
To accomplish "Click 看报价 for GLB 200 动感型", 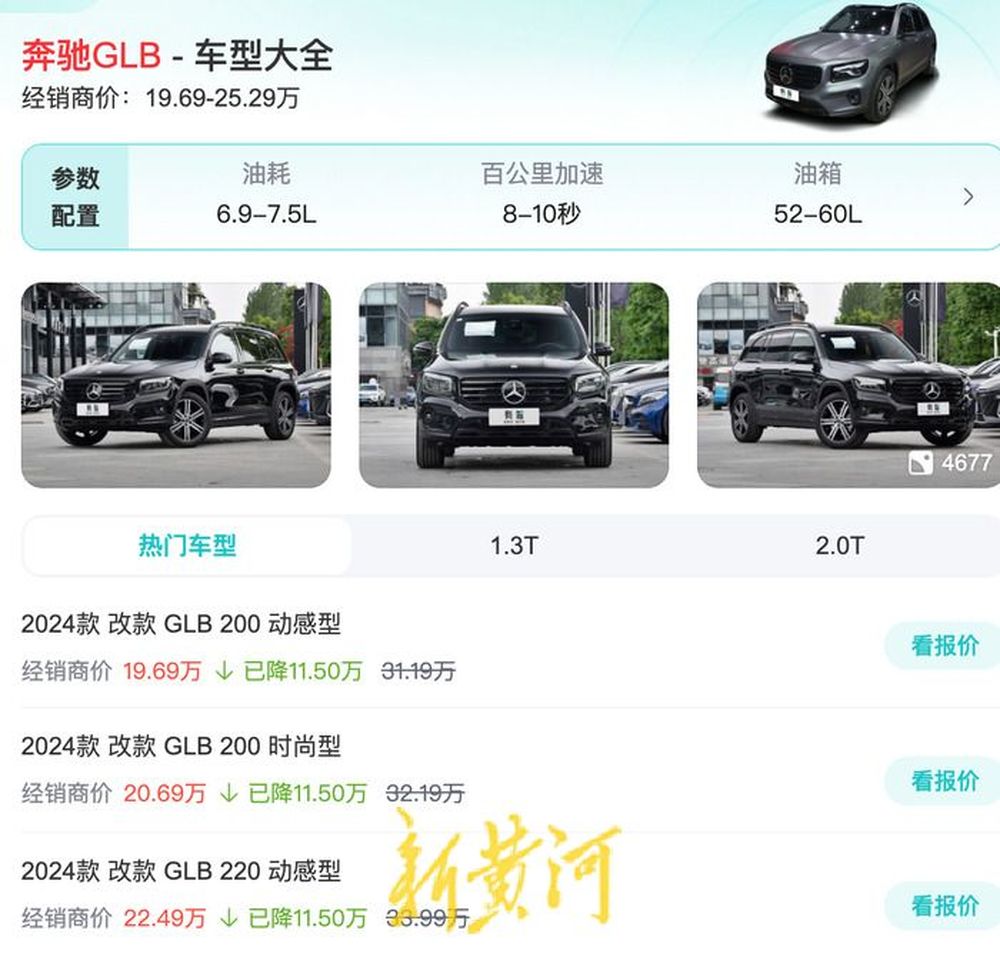I will [944, 645].
